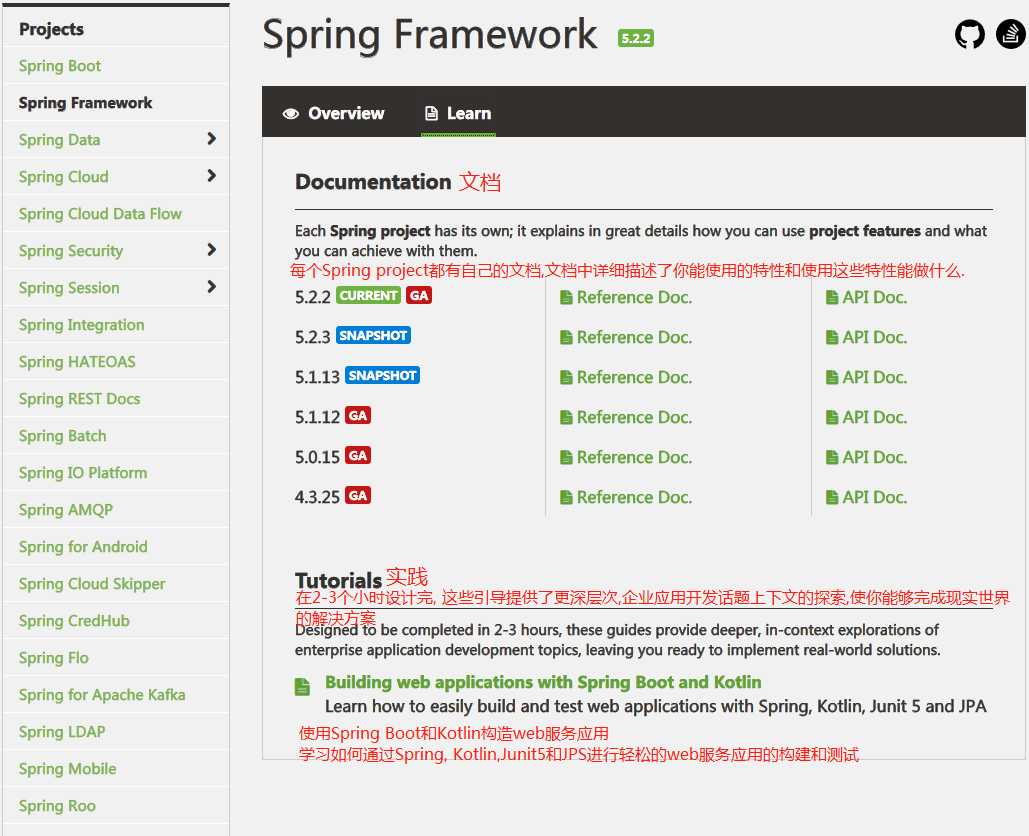This screenshot has height=836, width=1029.
Task: Expand the Spring Security submenu arrow
Action: point(211,249)
